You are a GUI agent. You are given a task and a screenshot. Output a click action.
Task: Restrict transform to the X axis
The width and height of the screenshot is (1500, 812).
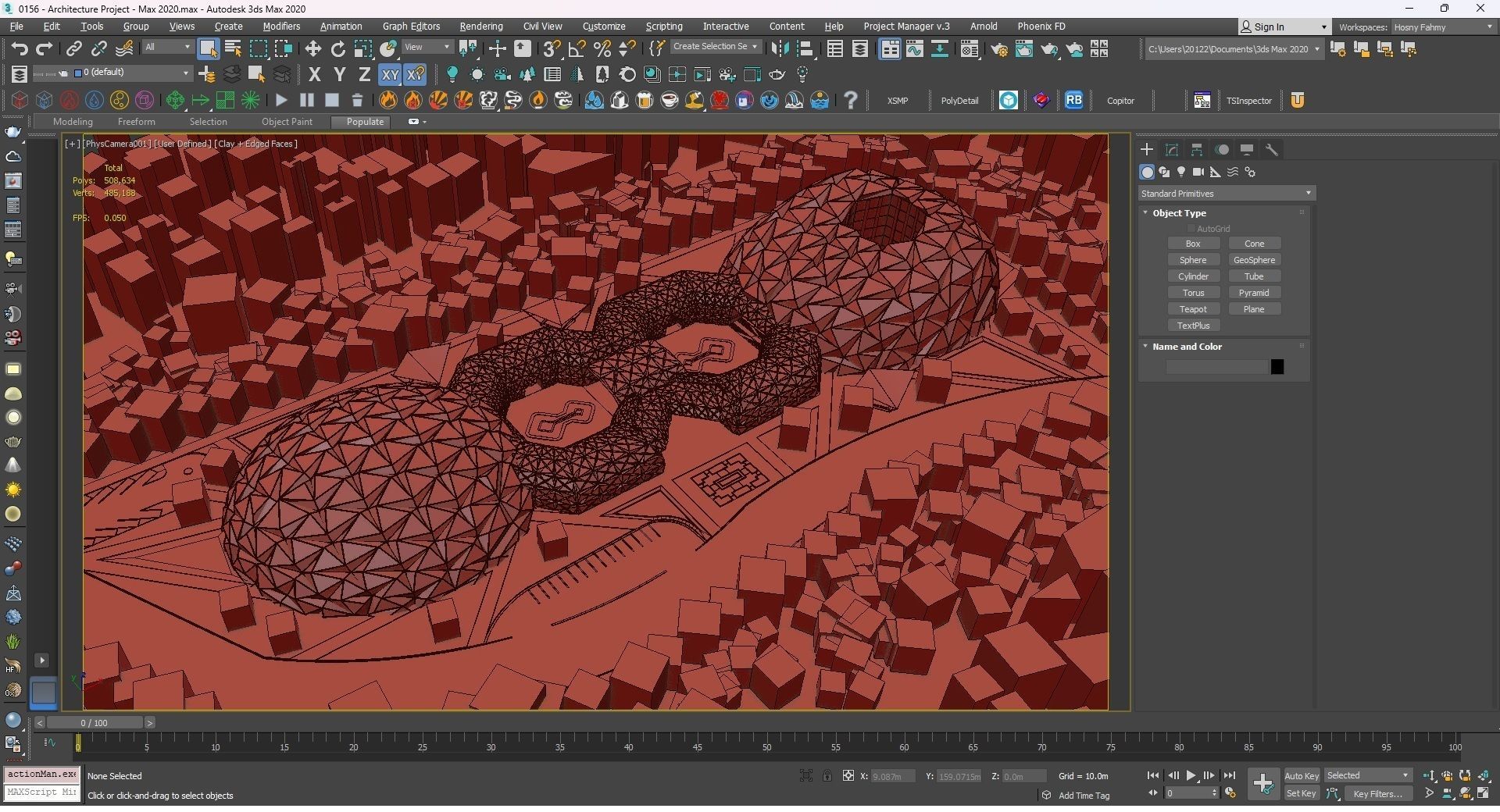click(315, 74)
